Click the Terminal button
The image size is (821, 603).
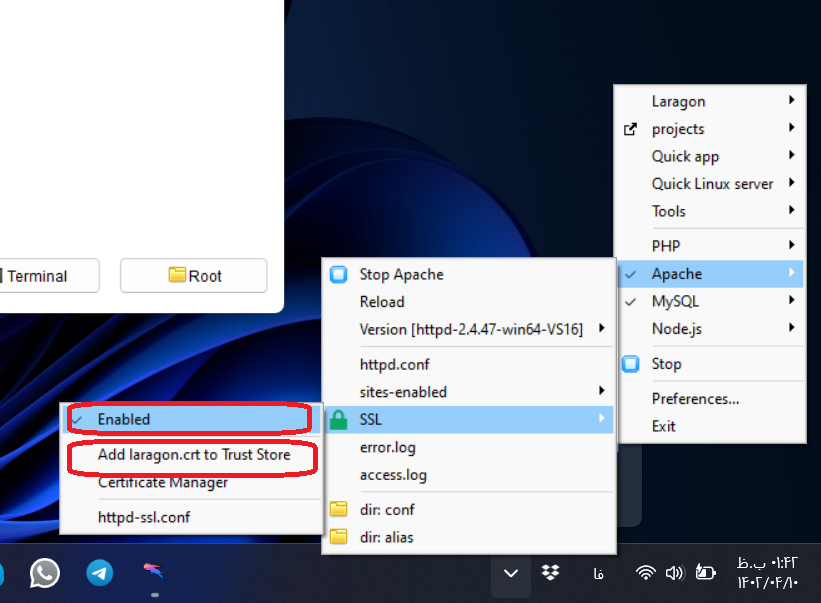(x=48, y=275)
